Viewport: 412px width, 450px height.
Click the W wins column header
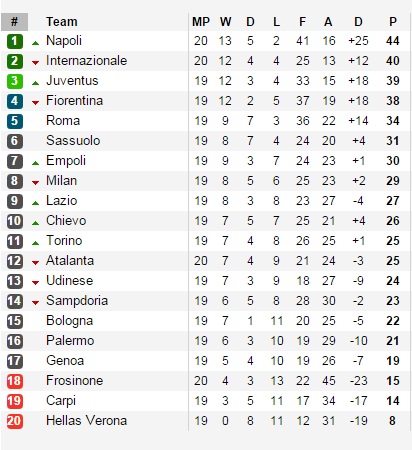coord(225,22)
